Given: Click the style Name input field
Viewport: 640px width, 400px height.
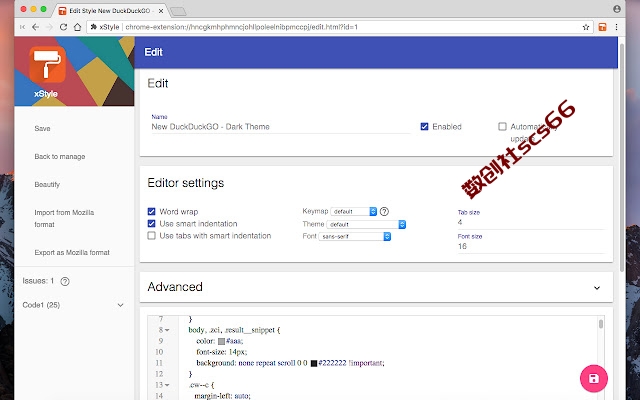Looking at the screenshot, I should pos(280,127).
